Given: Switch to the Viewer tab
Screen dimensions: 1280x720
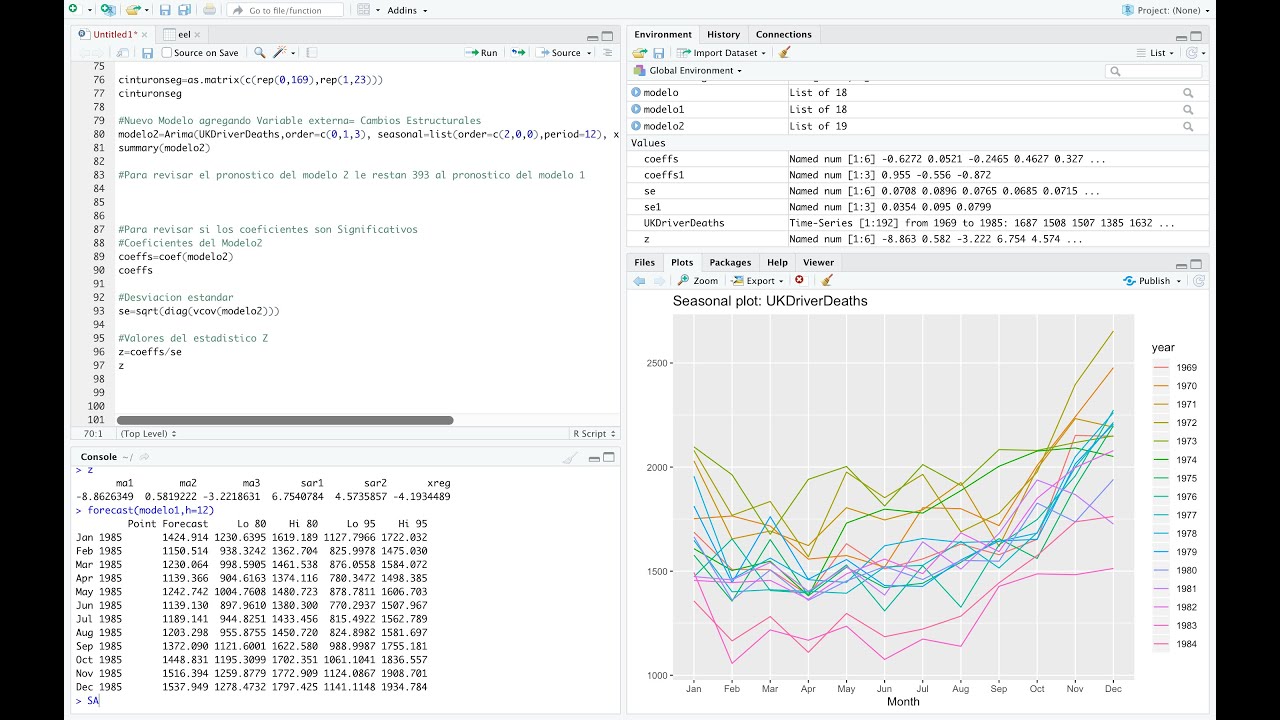Looking at the screenshot, I should 818,262.
